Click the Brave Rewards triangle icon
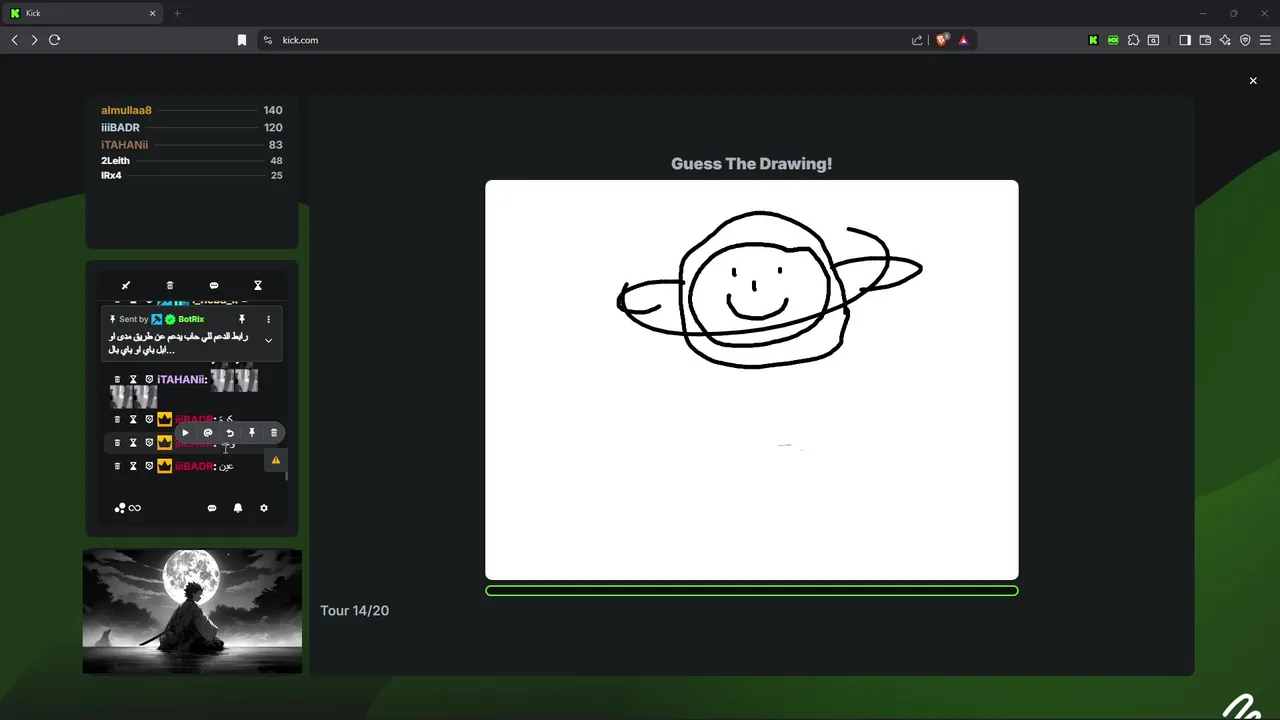The width and height of the screenshot is (1280, 720). 963,40
